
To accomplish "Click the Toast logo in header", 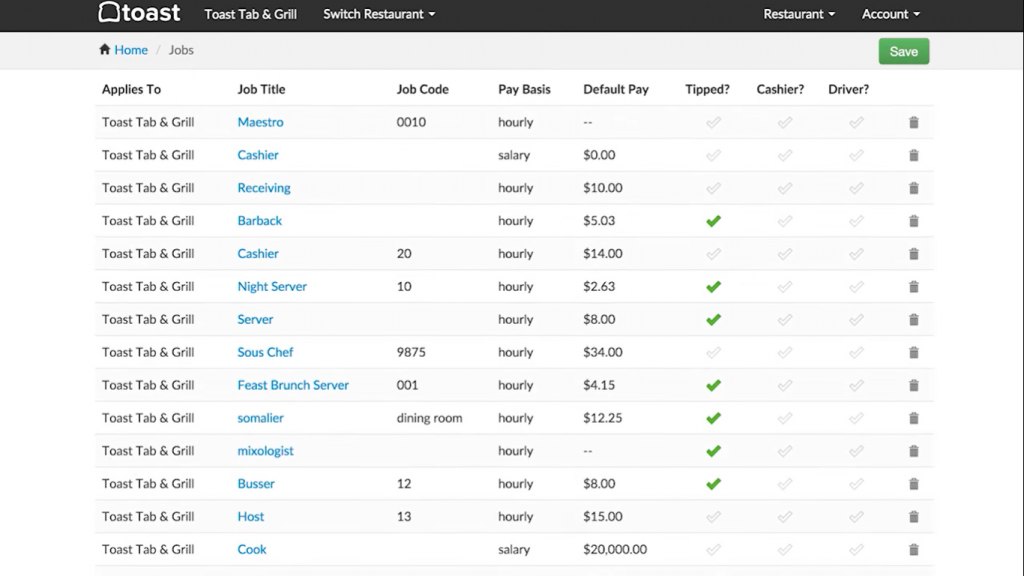I will point(139,14).
